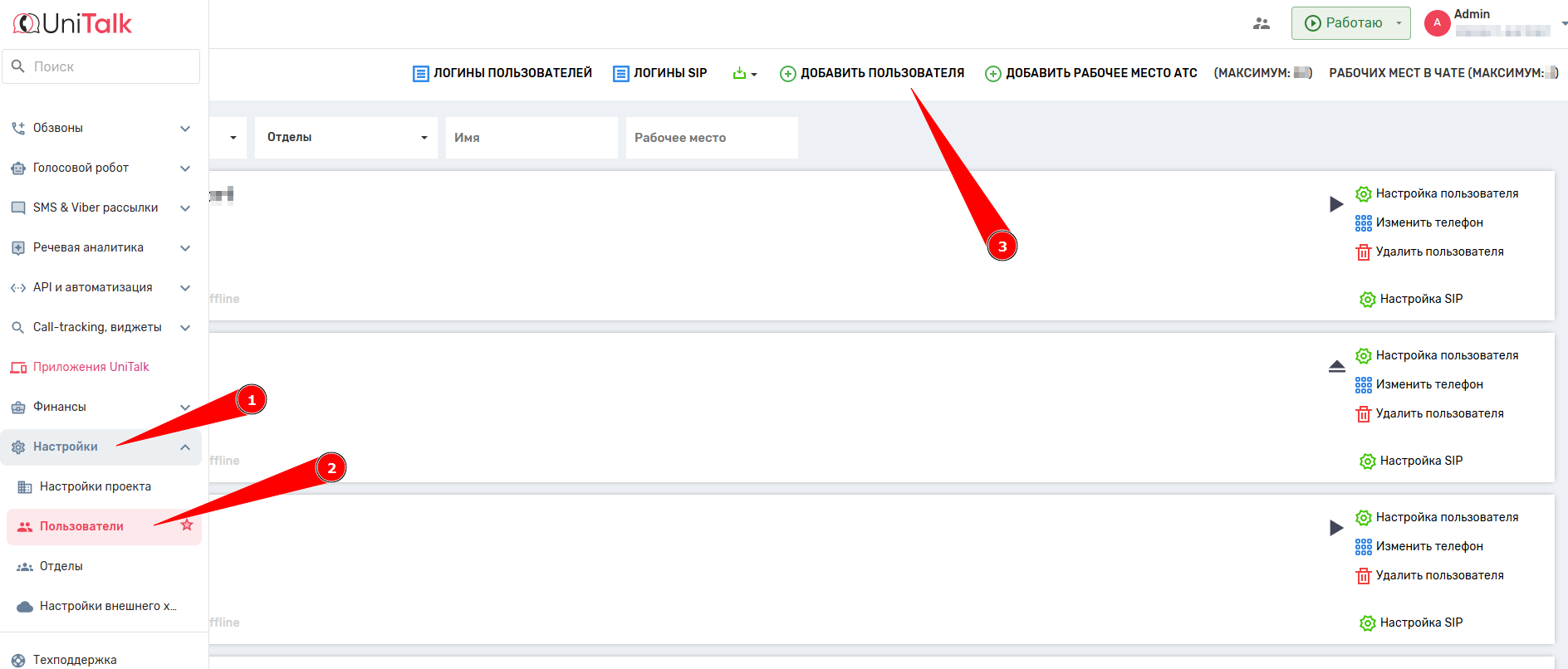The width and height of the screenshot is (1568, 669).
Task: Click the Имя filter input field
Action: point(532,138)
